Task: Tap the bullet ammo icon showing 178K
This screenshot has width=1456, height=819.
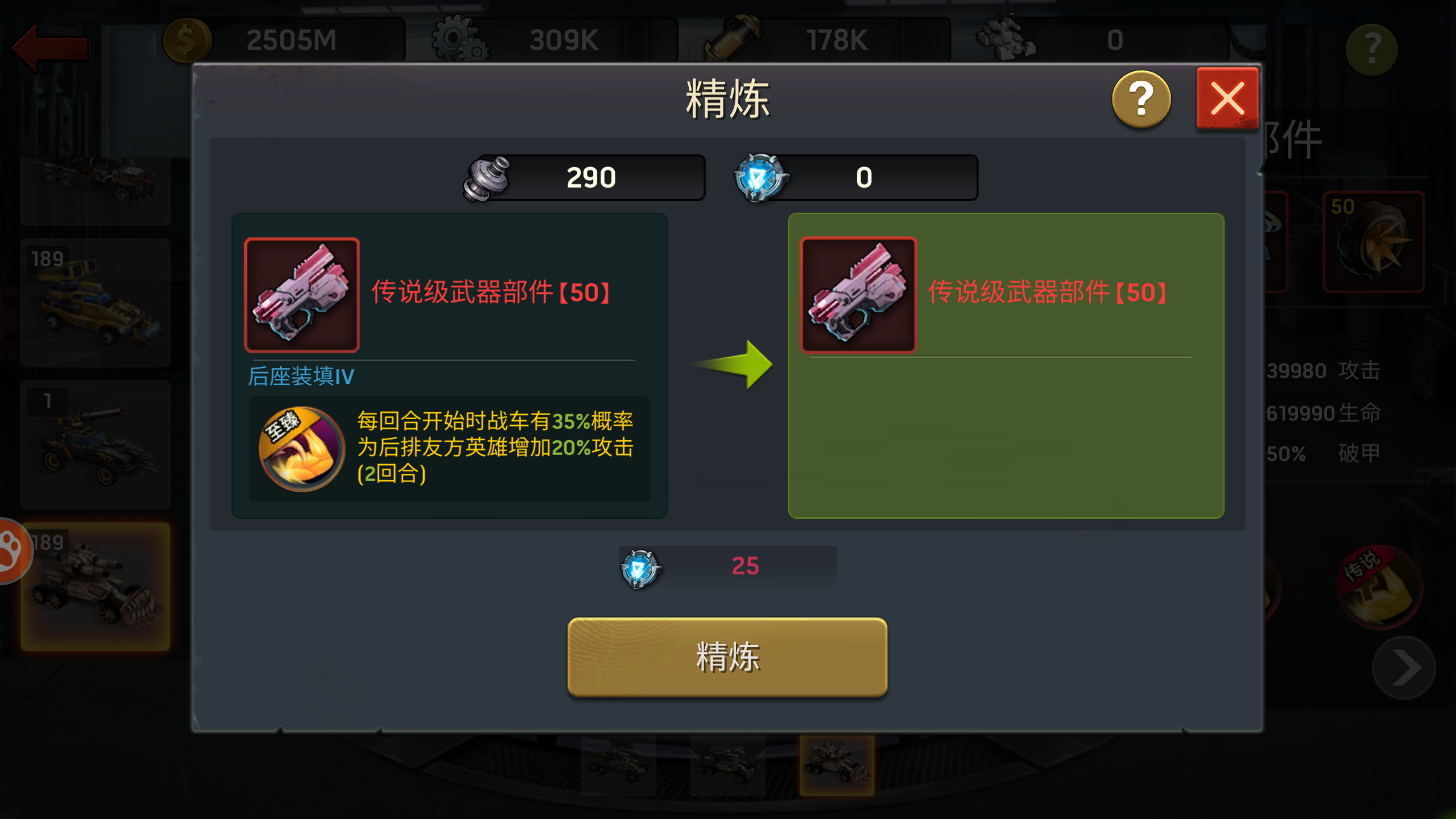Action: (x=733, y=38)
